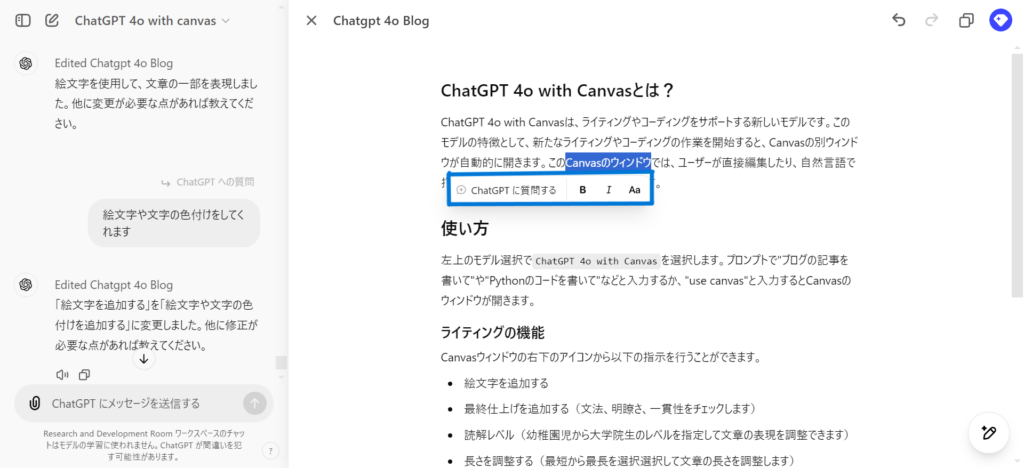Click 'ChatGPT に質問する' in the floating toolbar
The image size is (1024, 468).
pos(506,189)
